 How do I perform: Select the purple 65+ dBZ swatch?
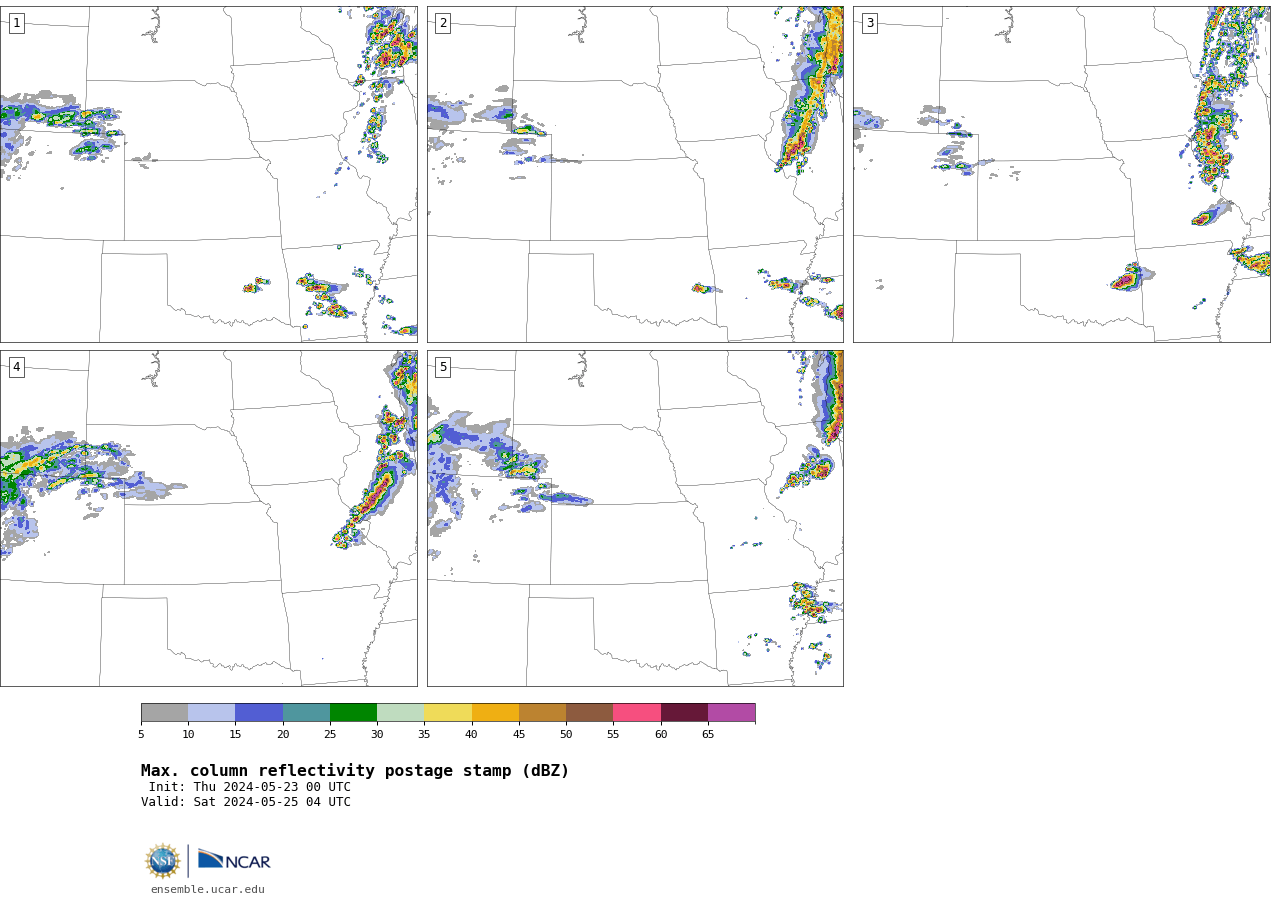pyautogui.click(x=731, y=712)
